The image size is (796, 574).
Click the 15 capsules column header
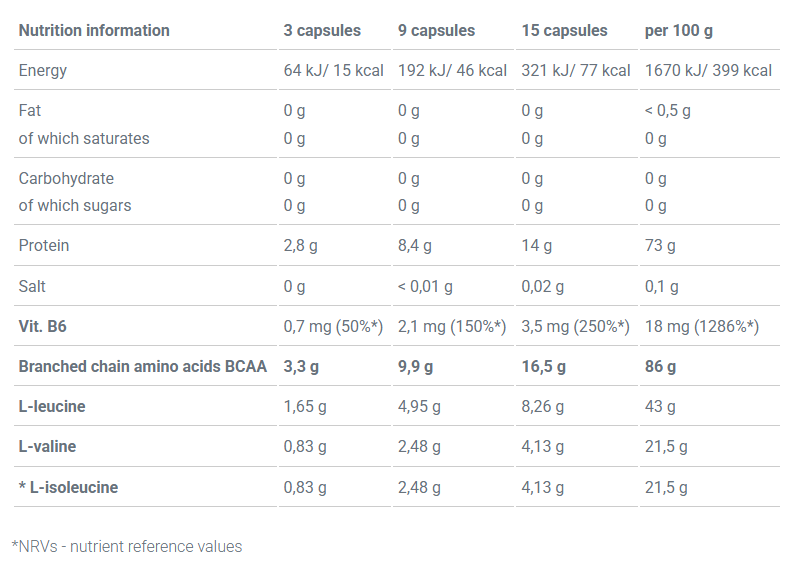(x=564, y=30)
